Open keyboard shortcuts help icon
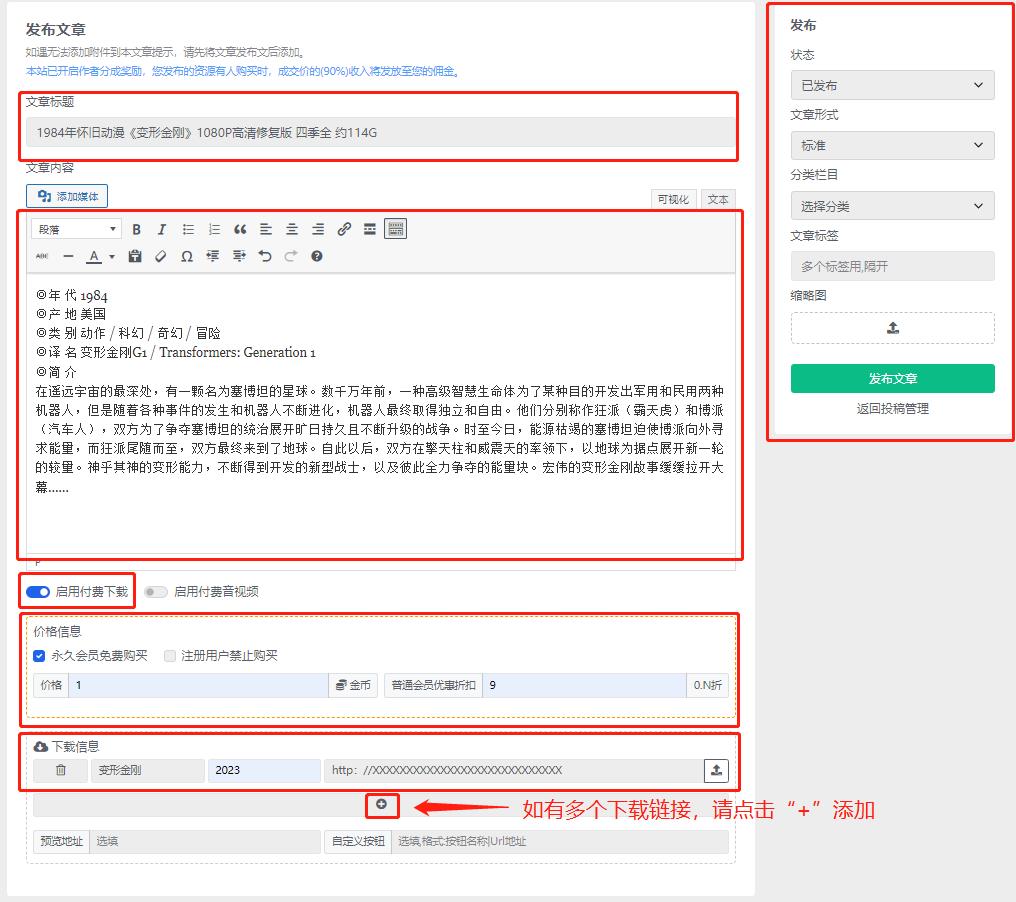This screenshot has height=902, width=1016. [x=317, y=257]
